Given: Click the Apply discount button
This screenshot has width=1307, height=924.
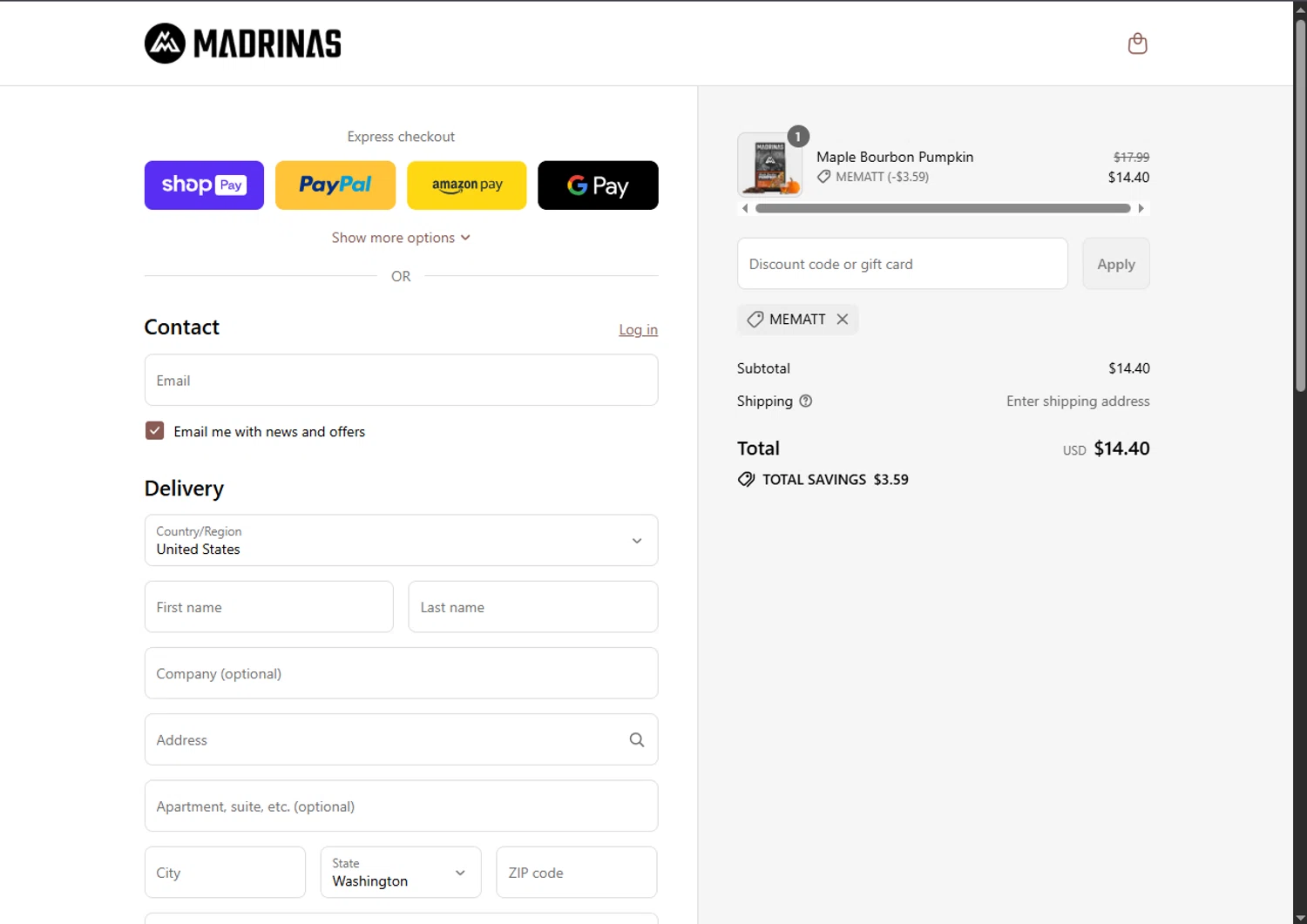Looking at the screenshot, I should click(x=1116, y=264).
